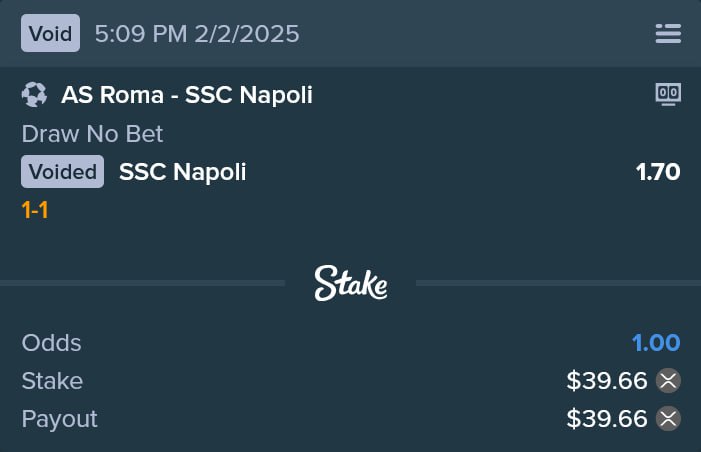701x452 pixels.
Task: Open the hamburger menu icon
Action: (x=668, y=34)
